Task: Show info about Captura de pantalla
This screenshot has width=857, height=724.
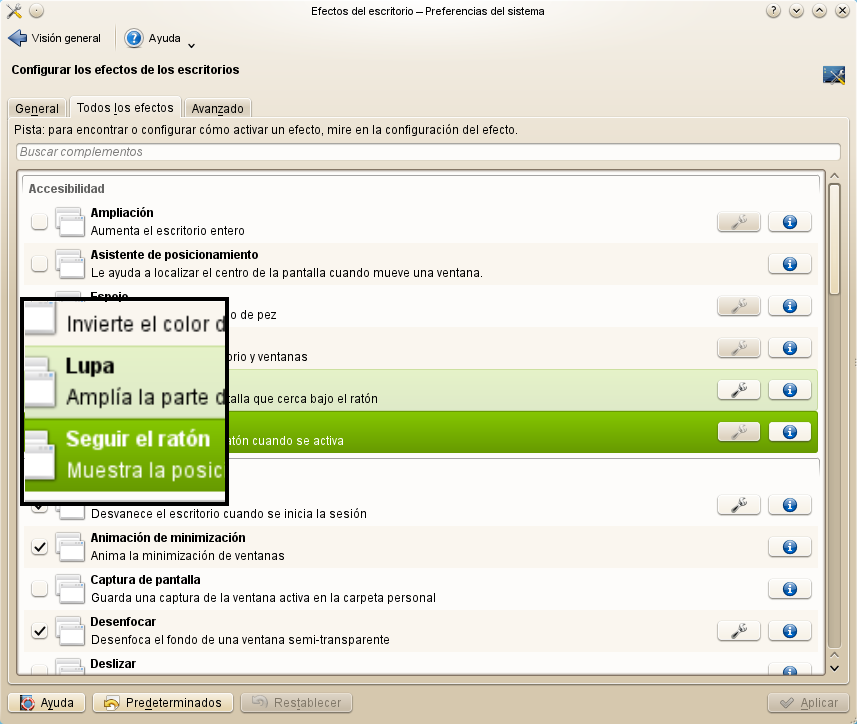Action: coord(789,589)
